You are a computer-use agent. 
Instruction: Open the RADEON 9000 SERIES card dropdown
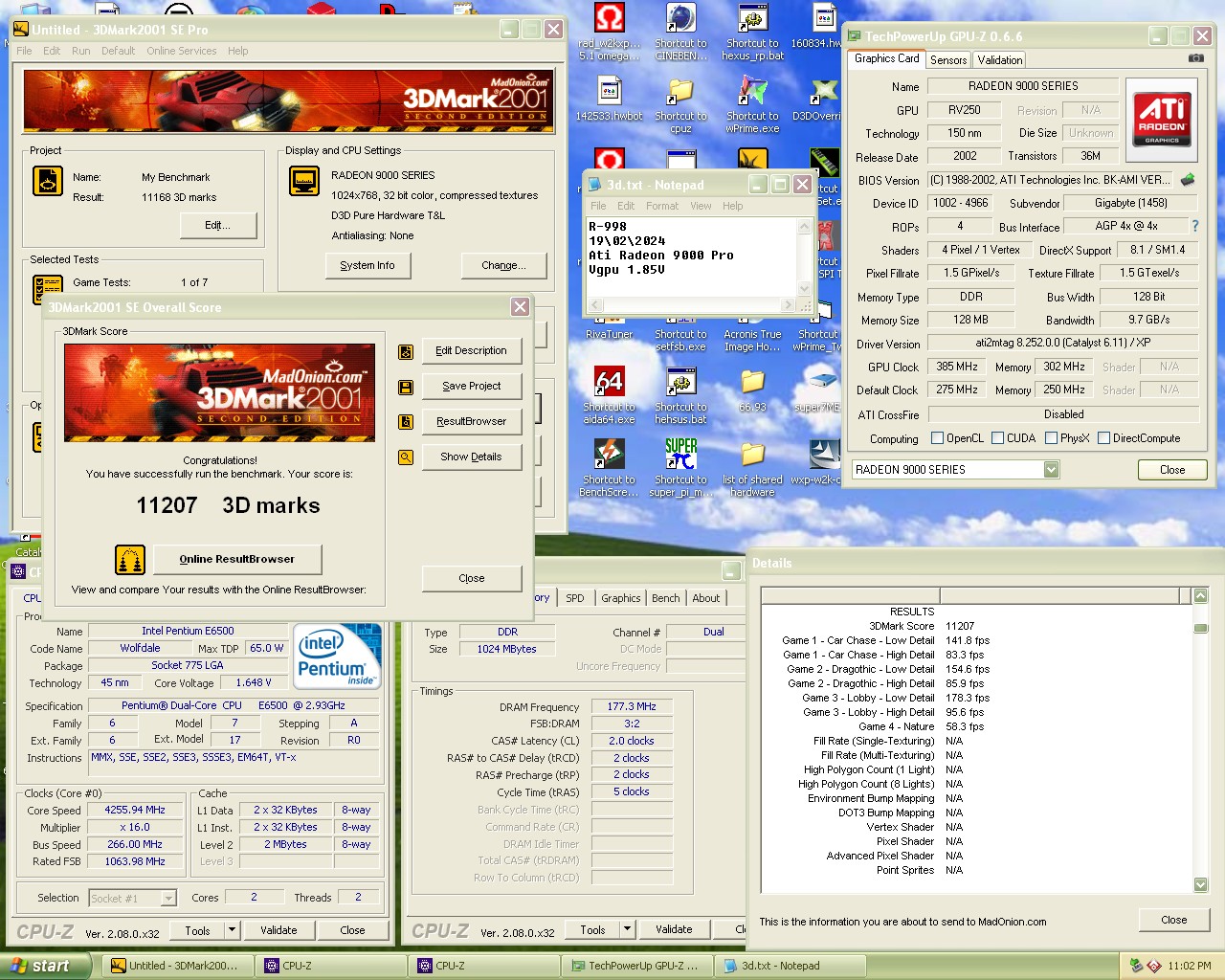coord(1052,469)
